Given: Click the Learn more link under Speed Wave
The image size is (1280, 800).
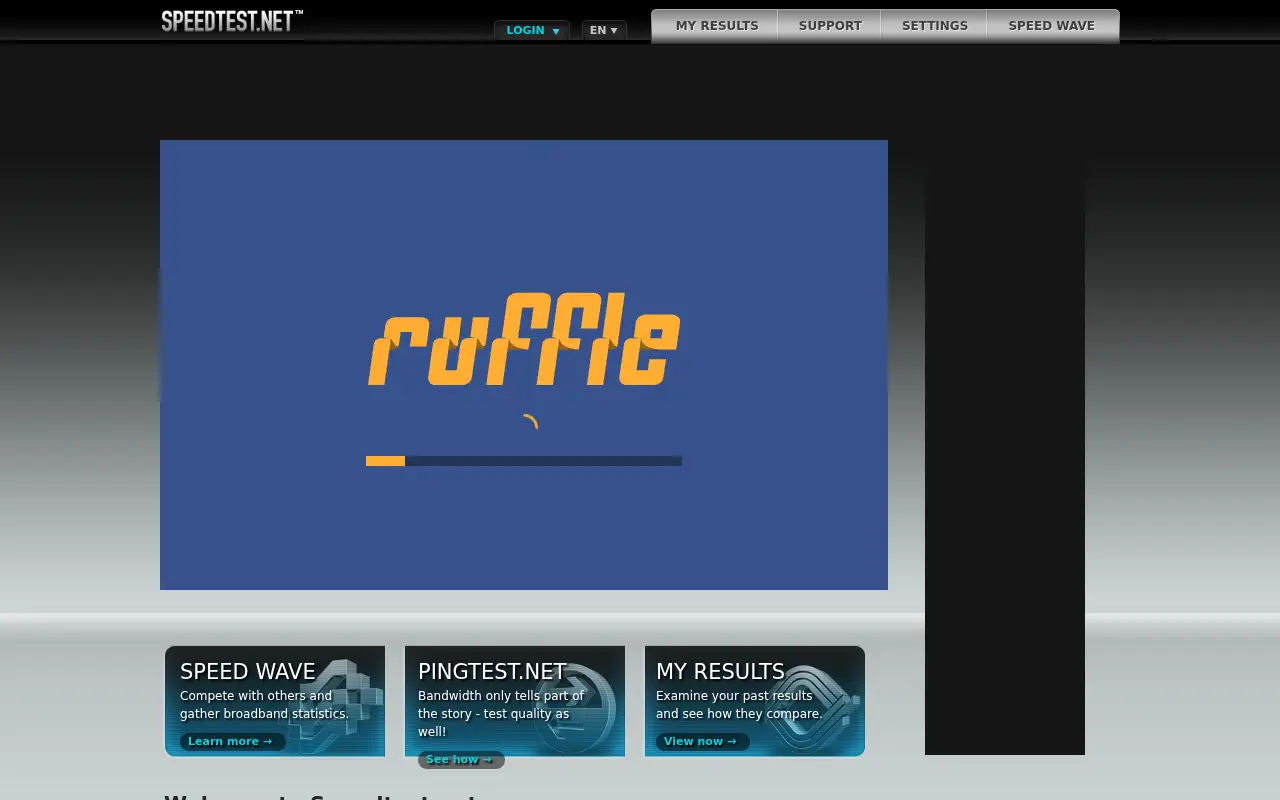Looking at the screenshot, I should click(x=232, y=741).
